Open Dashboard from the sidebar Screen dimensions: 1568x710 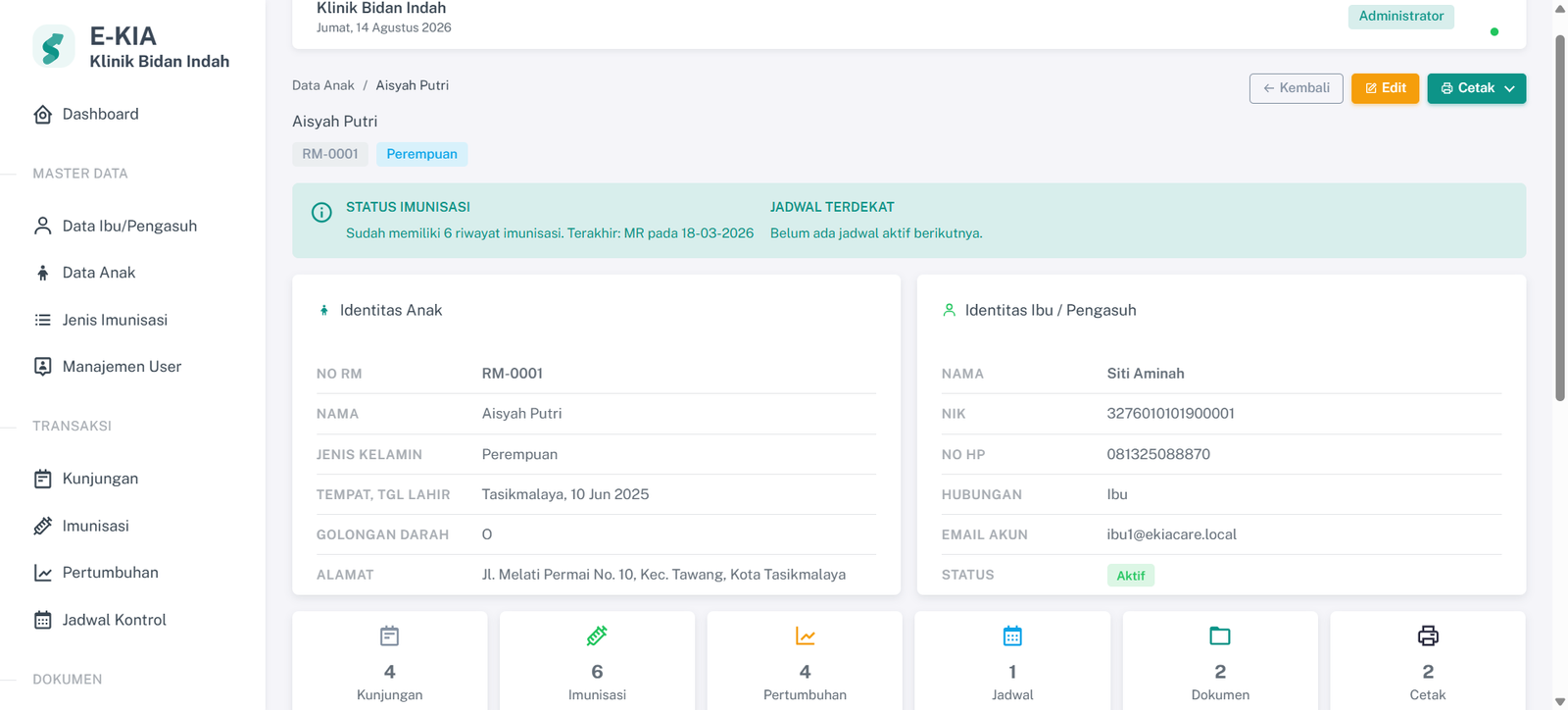pos(100,115)
